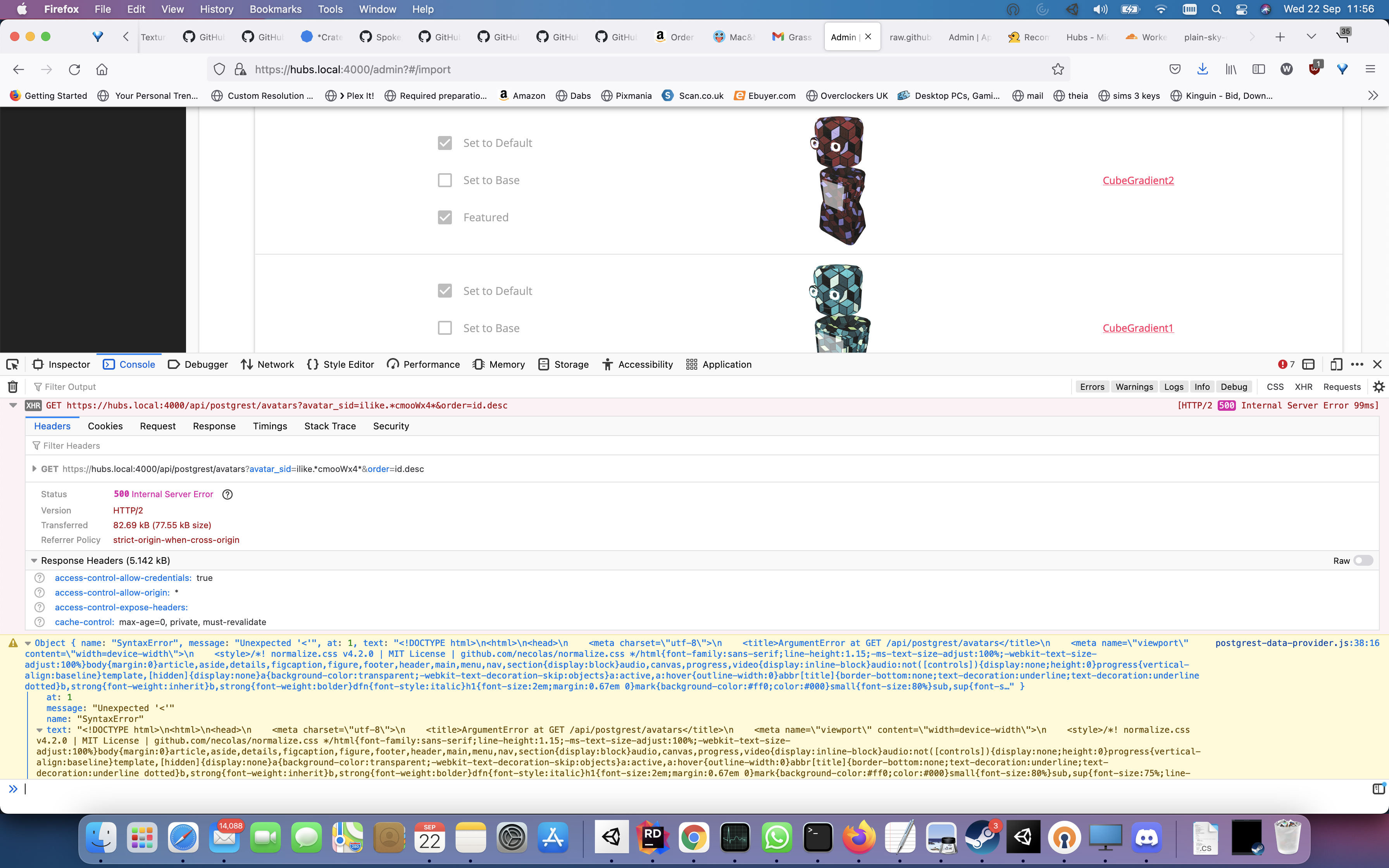Open the Amazon bookmark
1389x868 pixels.
tap(522, 96)
